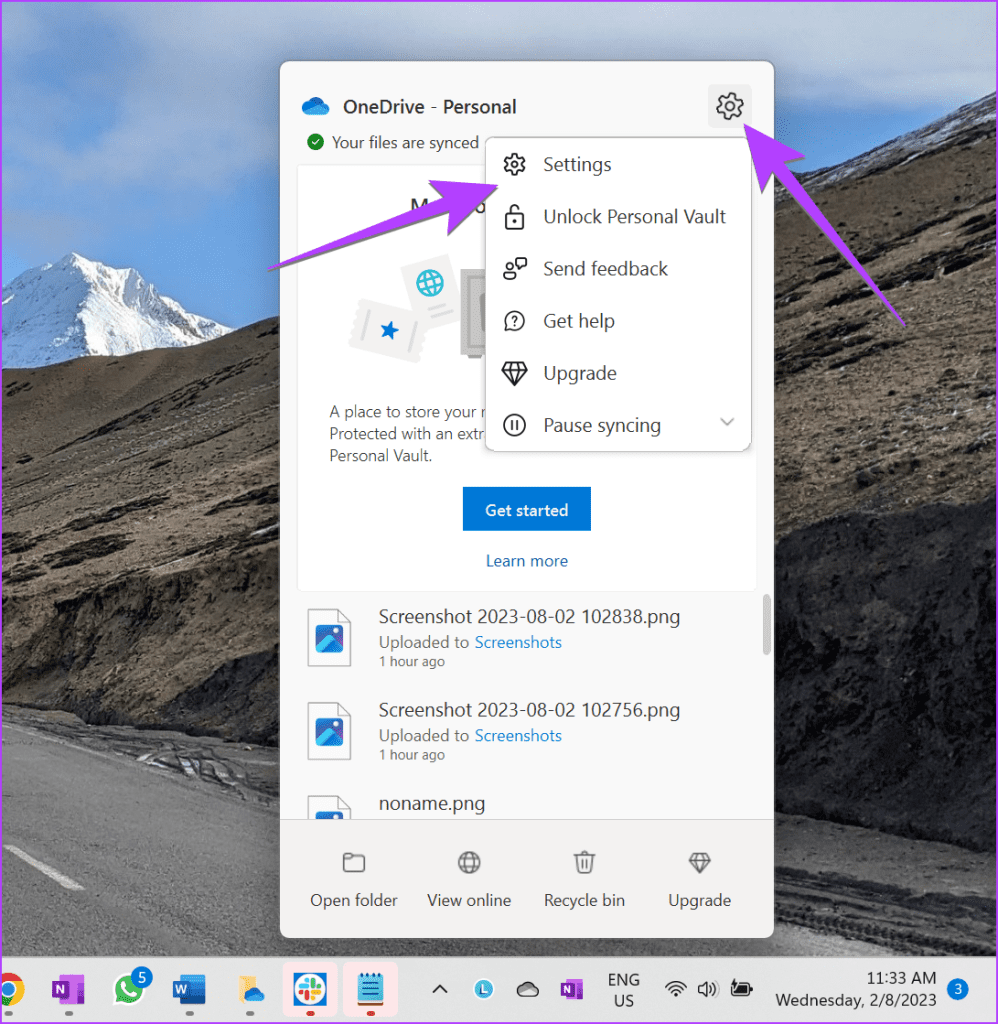Click the View online globe icon
The width and height of the screenshot is (998, 1024).
tap(469, 863)
